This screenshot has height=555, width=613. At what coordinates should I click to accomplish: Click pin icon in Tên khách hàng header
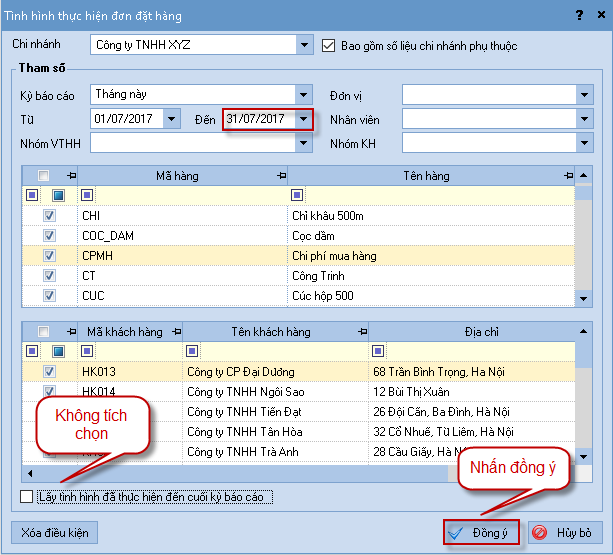click(361, 332)
